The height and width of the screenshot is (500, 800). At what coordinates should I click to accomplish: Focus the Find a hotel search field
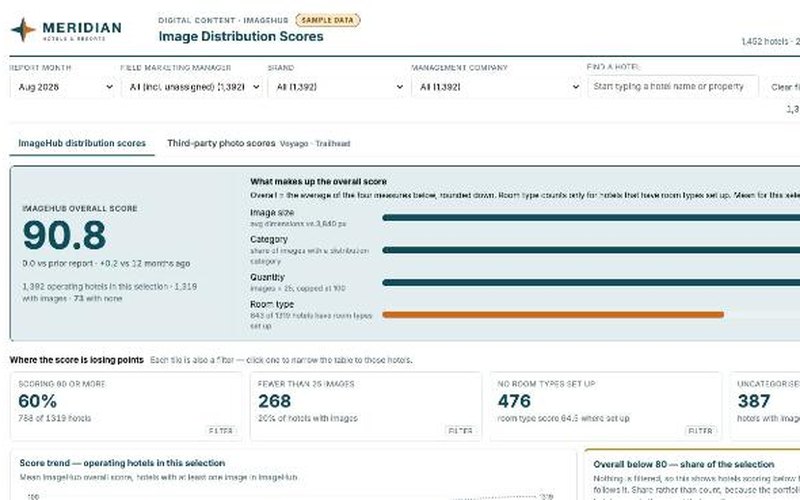[672, 87]
